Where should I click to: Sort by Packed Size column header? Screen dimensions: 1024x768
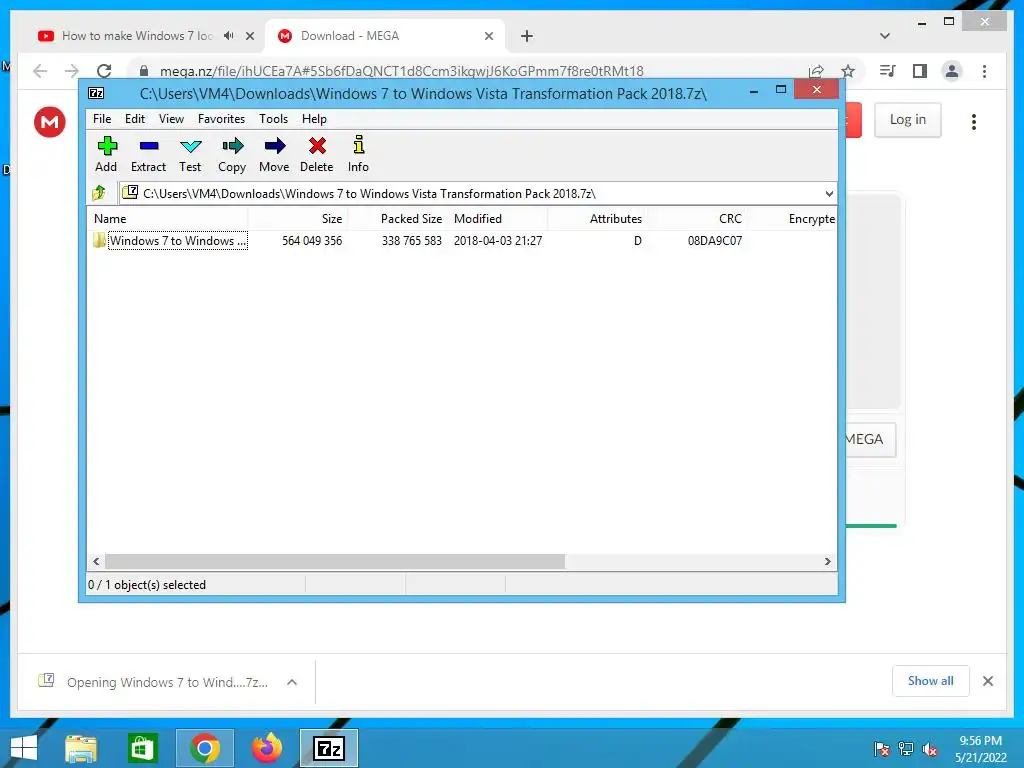point(397,219)
